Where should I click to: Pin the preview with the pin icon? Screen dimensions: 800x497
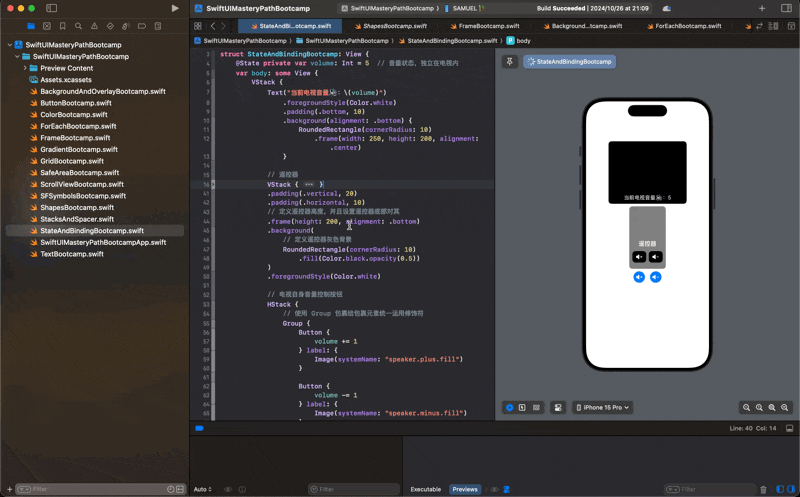click(x=510, y=62)
